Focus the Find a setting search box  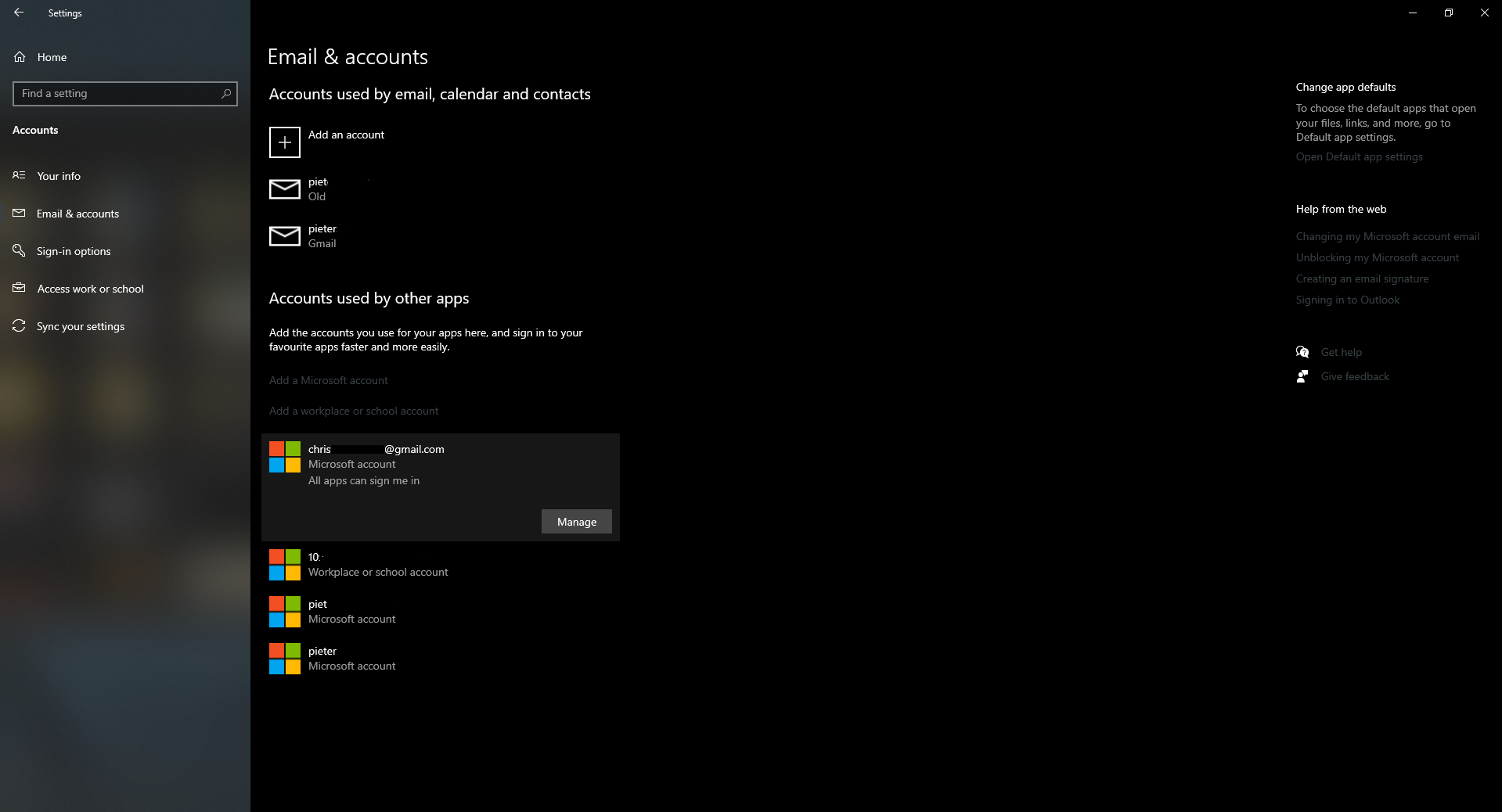(125, 93)
